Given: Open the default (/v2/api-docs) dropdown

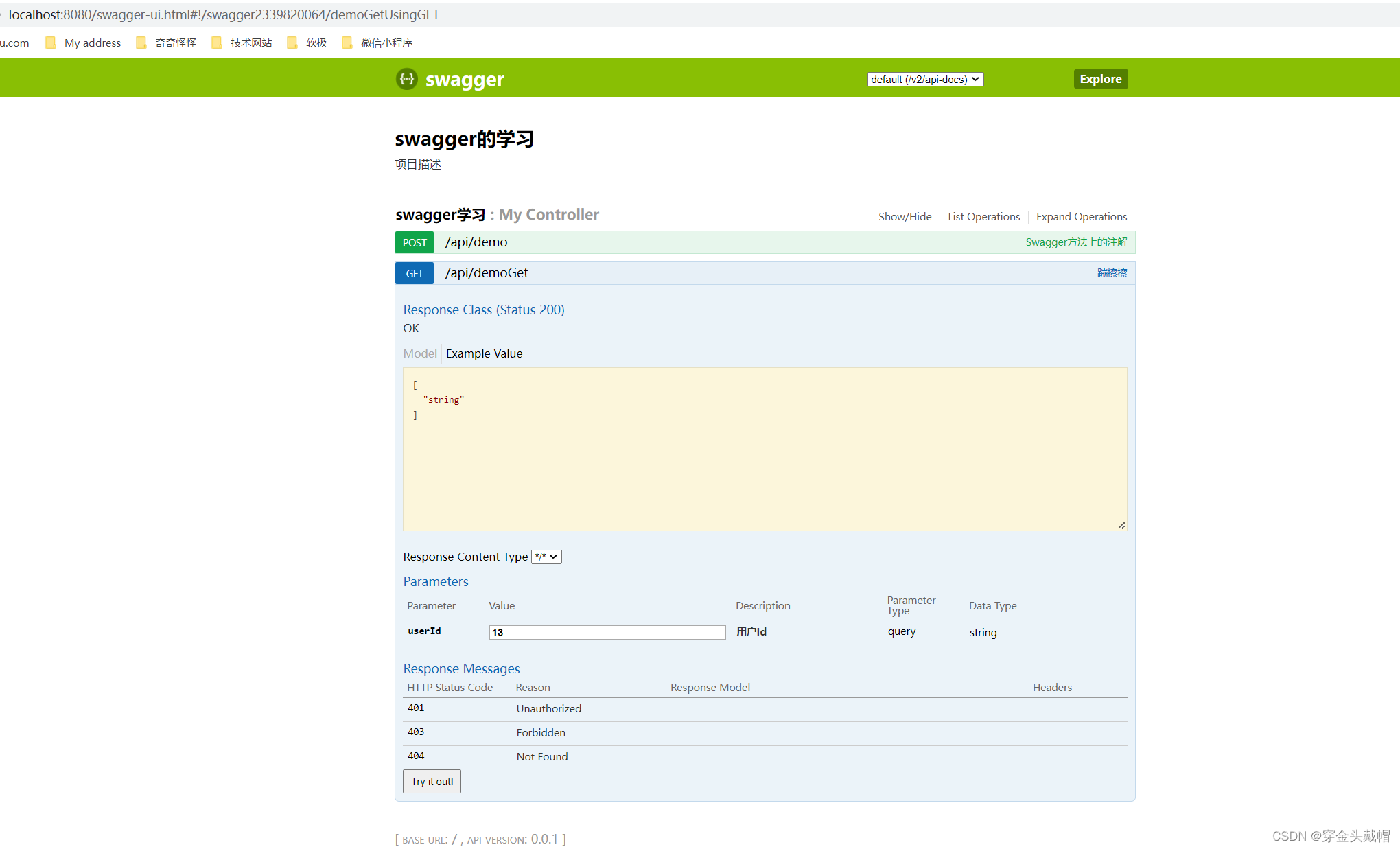Looking at the screenshot, I should 924,78.
